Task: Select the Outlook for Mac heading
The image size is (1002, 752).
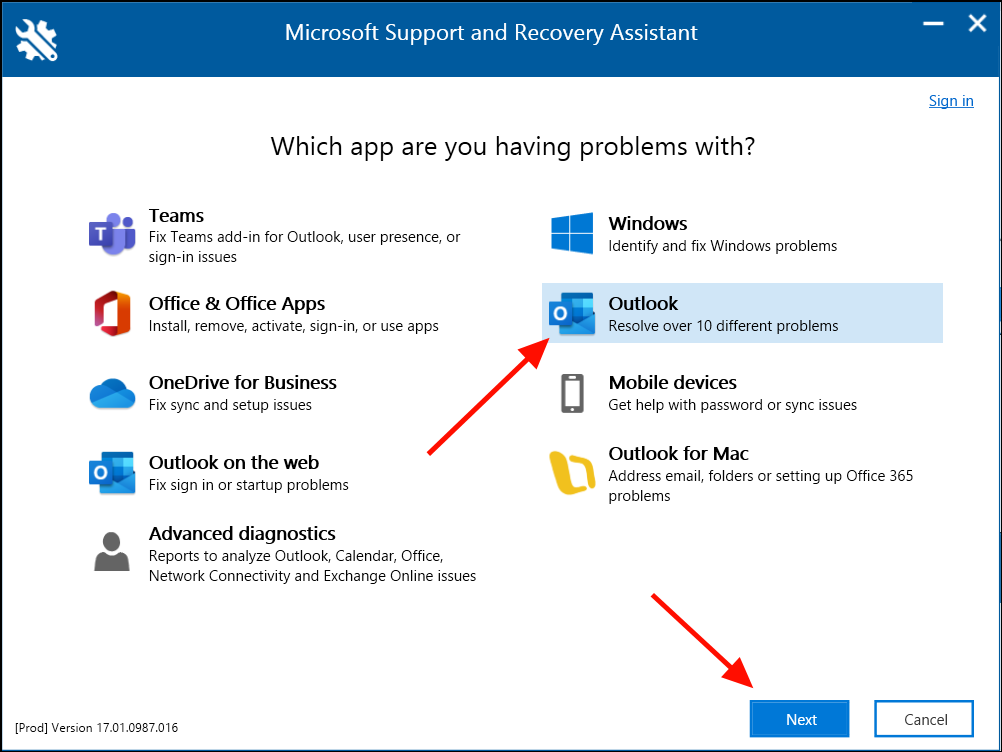Action: [x=679, y=454]
